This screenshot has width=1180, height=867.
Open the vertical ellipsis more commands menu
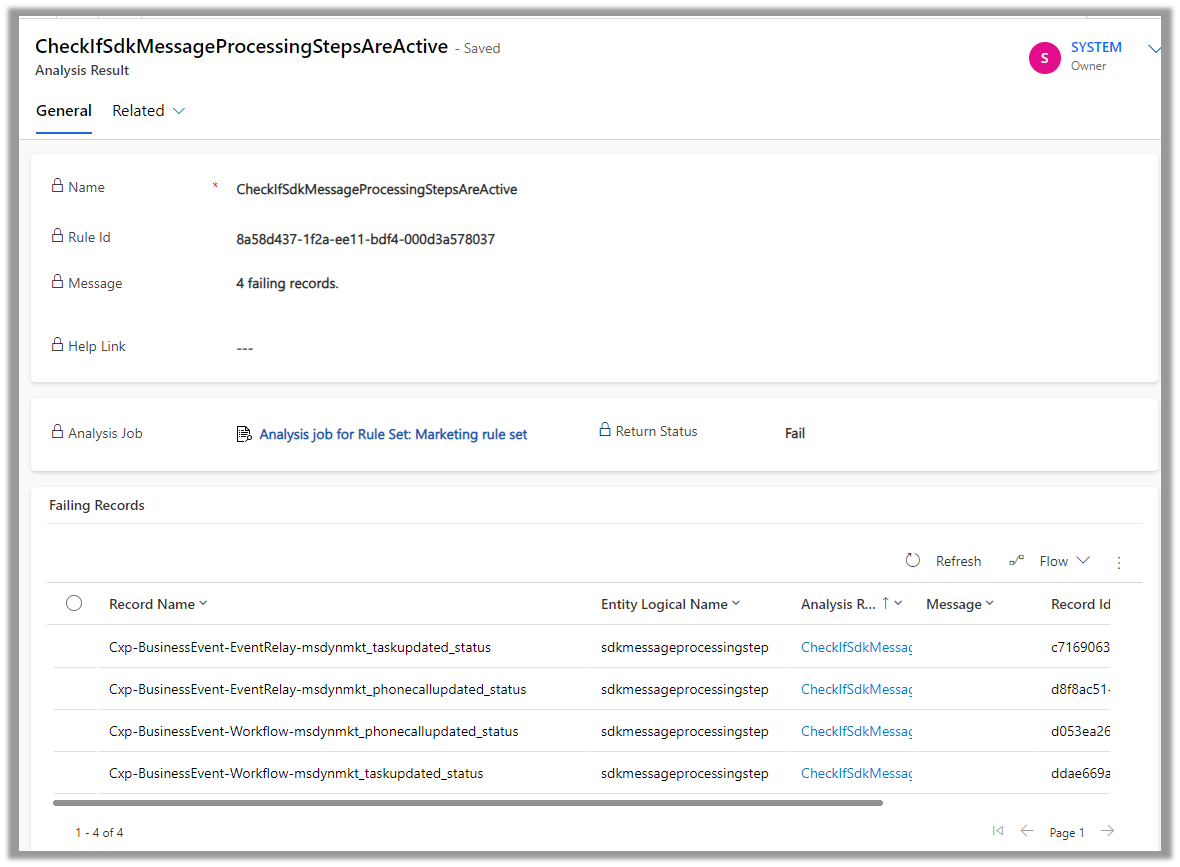1119,562
